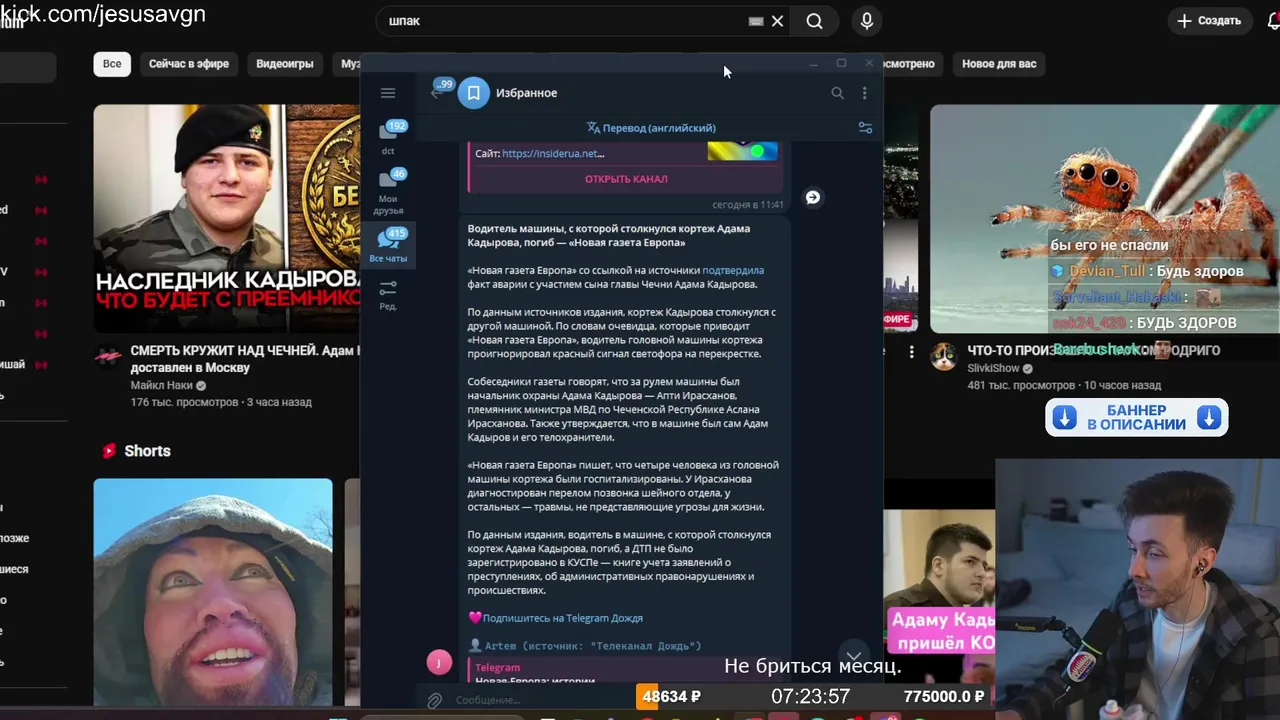Submit YouTube search with magnifier button
The height and width of the screenshot is (720, 1280).
(x=815, y=21)
